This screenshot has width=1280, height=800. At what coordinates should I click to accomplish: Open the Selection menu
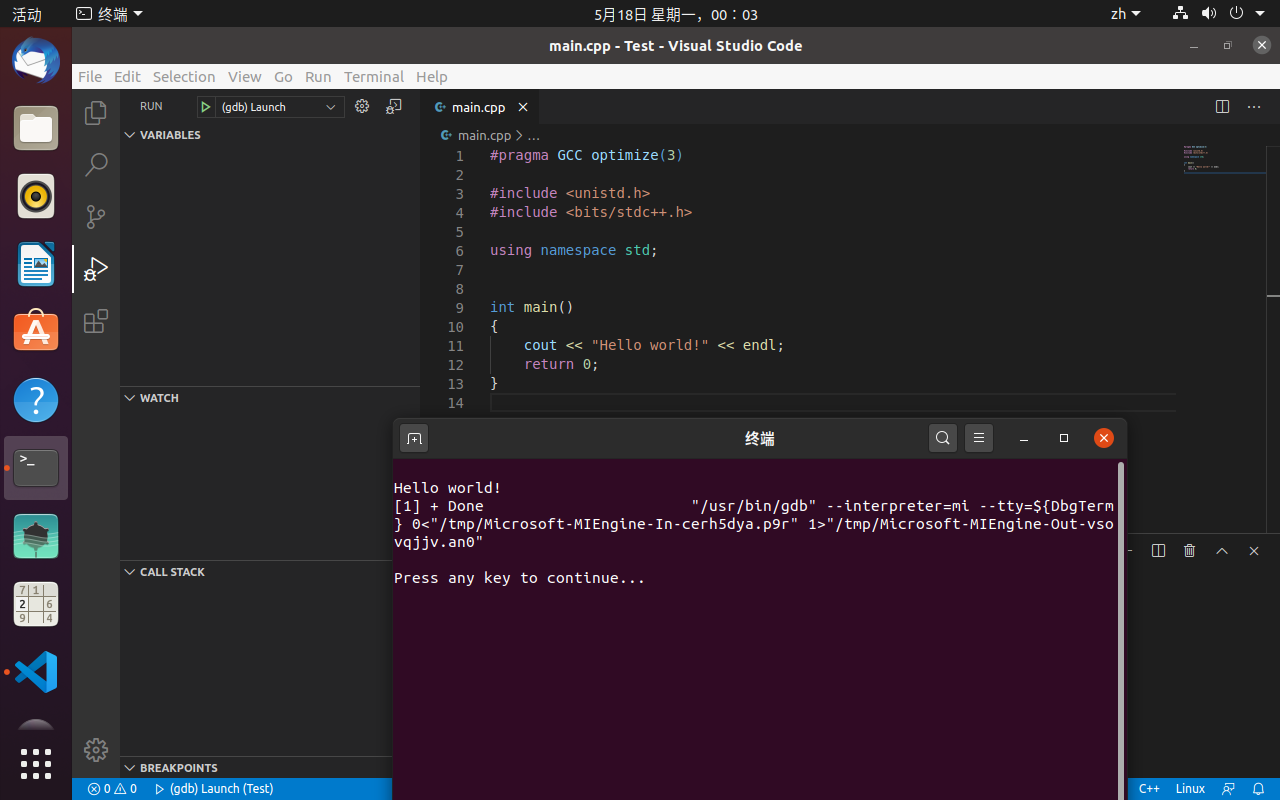click(184, 76)
